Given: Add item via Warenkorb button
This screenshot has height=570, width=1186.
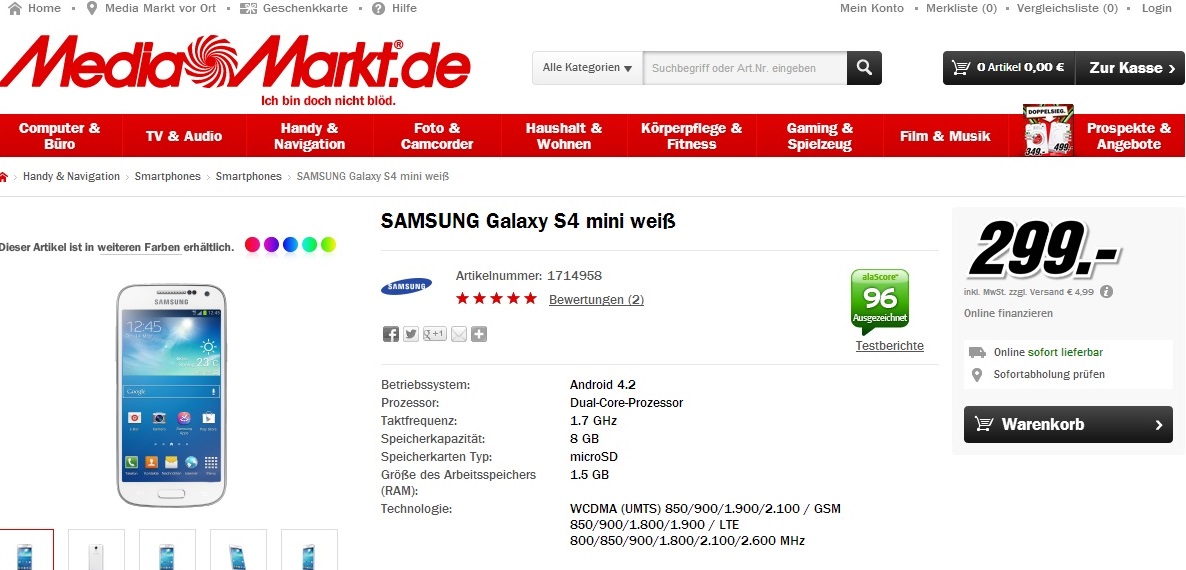Looking at the screenshot, I should click(x=1068, y=424).
